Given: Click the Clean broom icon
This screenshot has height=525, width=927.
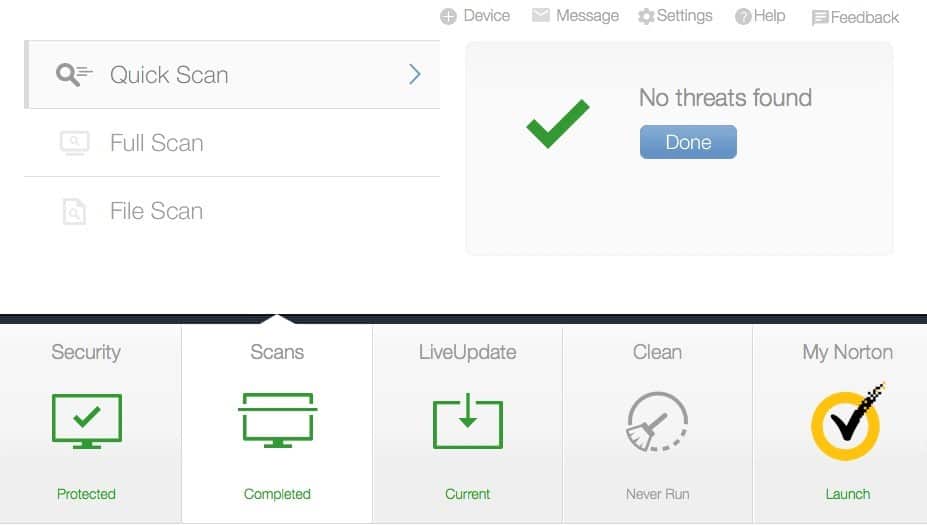Looking at the screenshot, I should [x=657, y=422].
